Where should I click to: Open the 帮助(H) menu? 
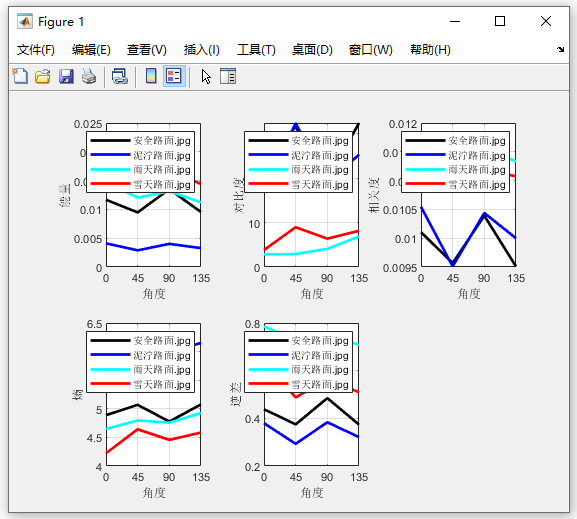[x=430, y=50]
